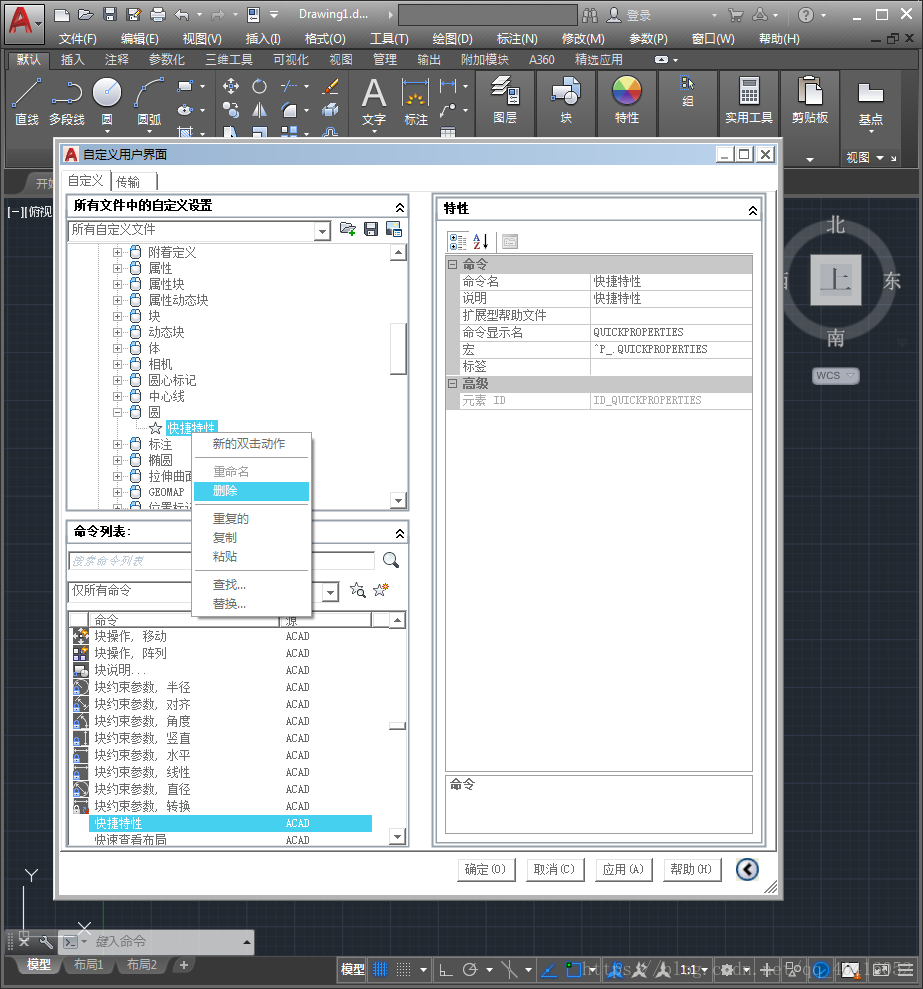
Task: Expand the 相机 tree node
Action: [x=117, y=364]
